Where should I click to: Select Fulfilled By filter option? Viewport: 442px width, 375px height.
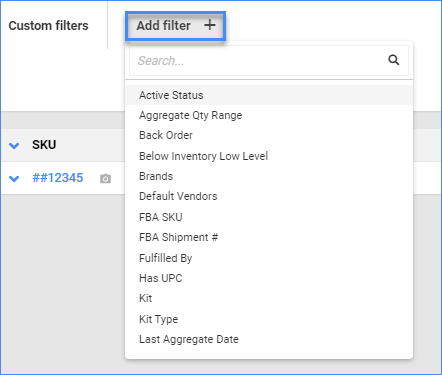(x=269, y=258)
